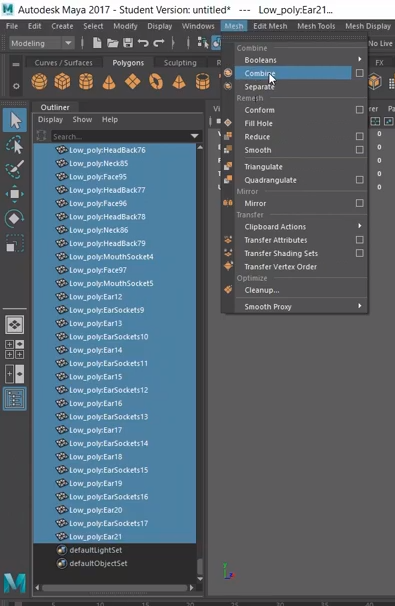The height and width of the screenshot is (606, 395).
Task: Toggle Outliner layout icon in toolbox
Action: pos(15,398)
